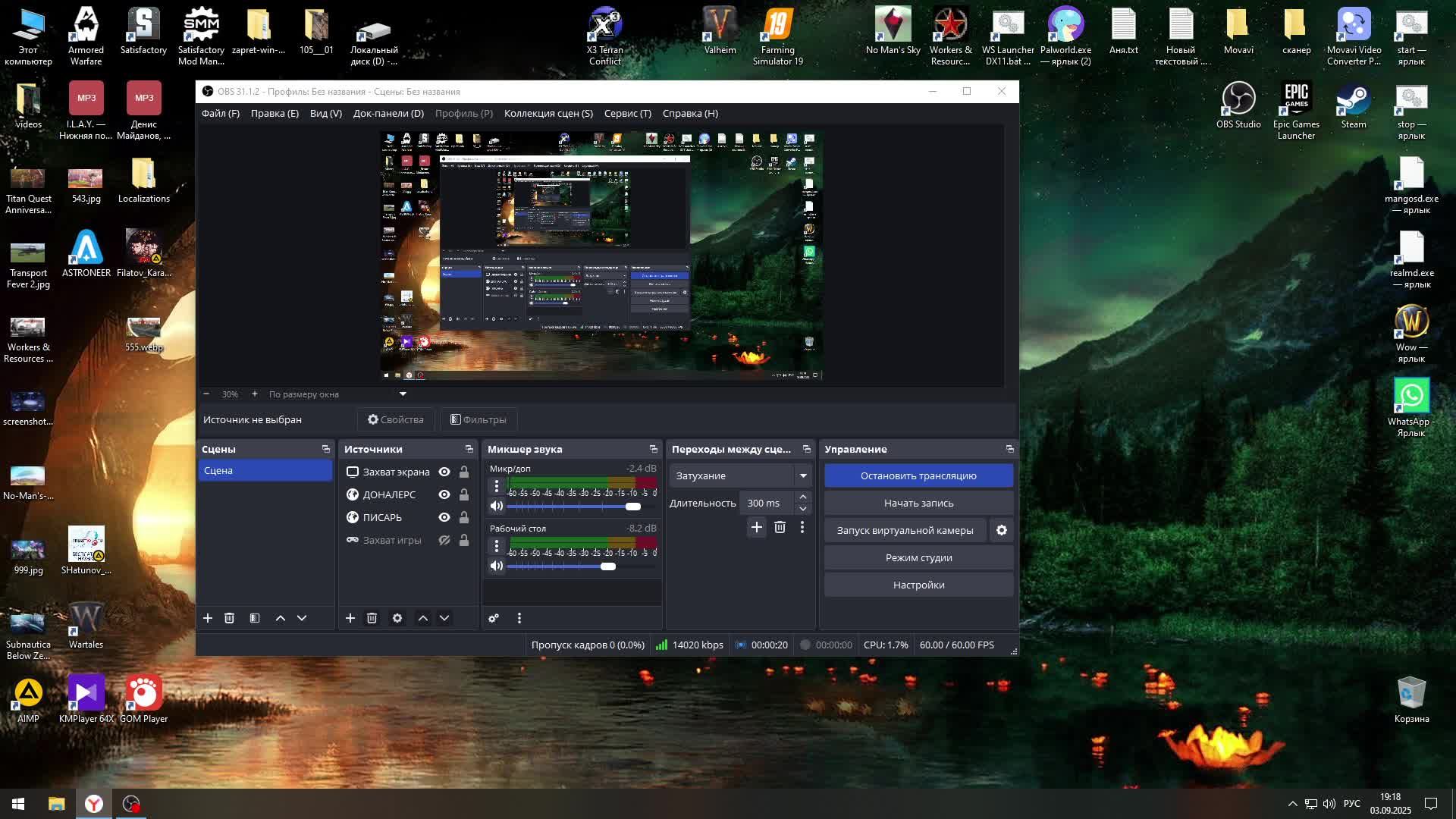Hide the Захват экрана source
Screen dimensions: 1456x819
point(444,472)
